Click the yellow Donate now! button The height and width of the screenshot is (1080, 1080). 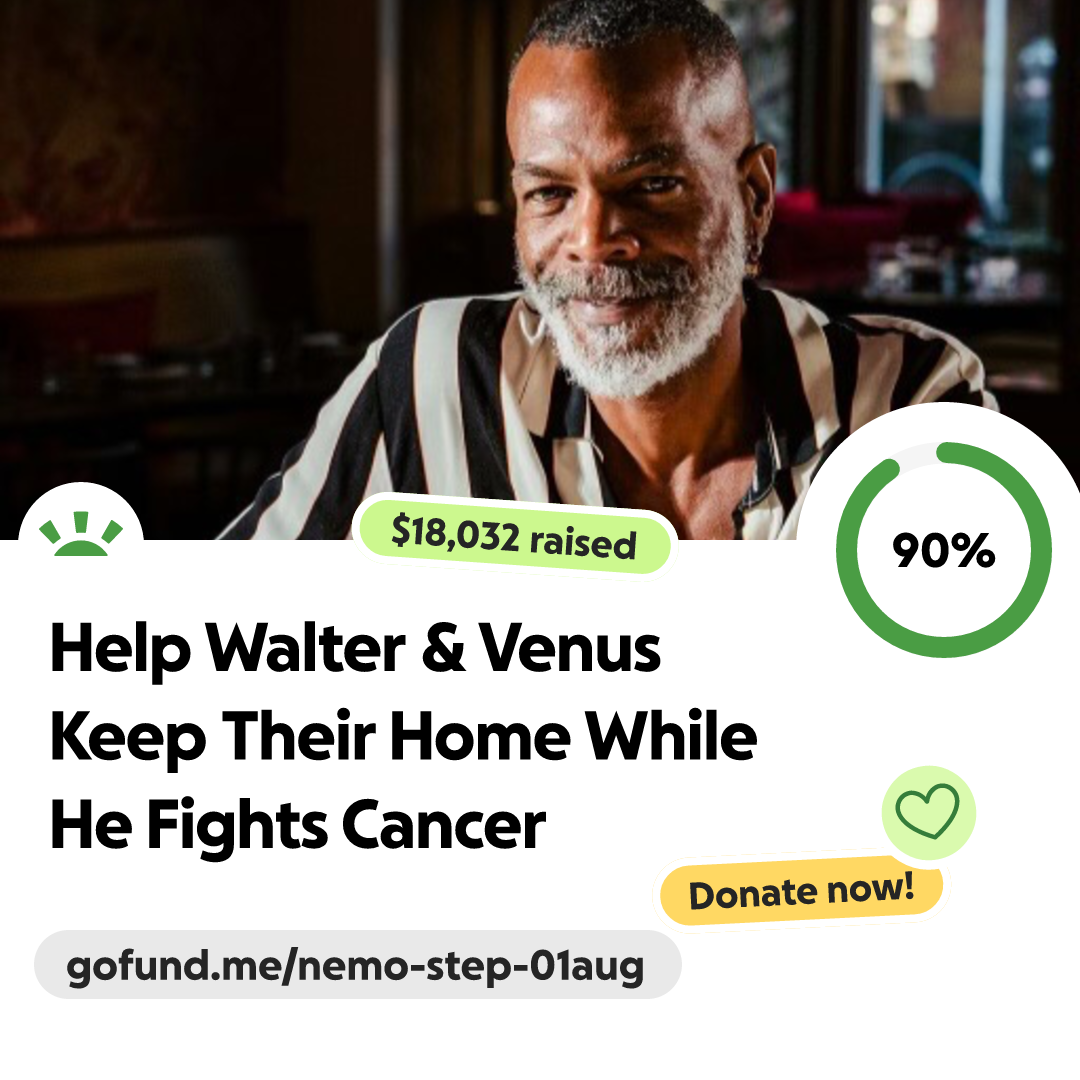coord(801,891)
